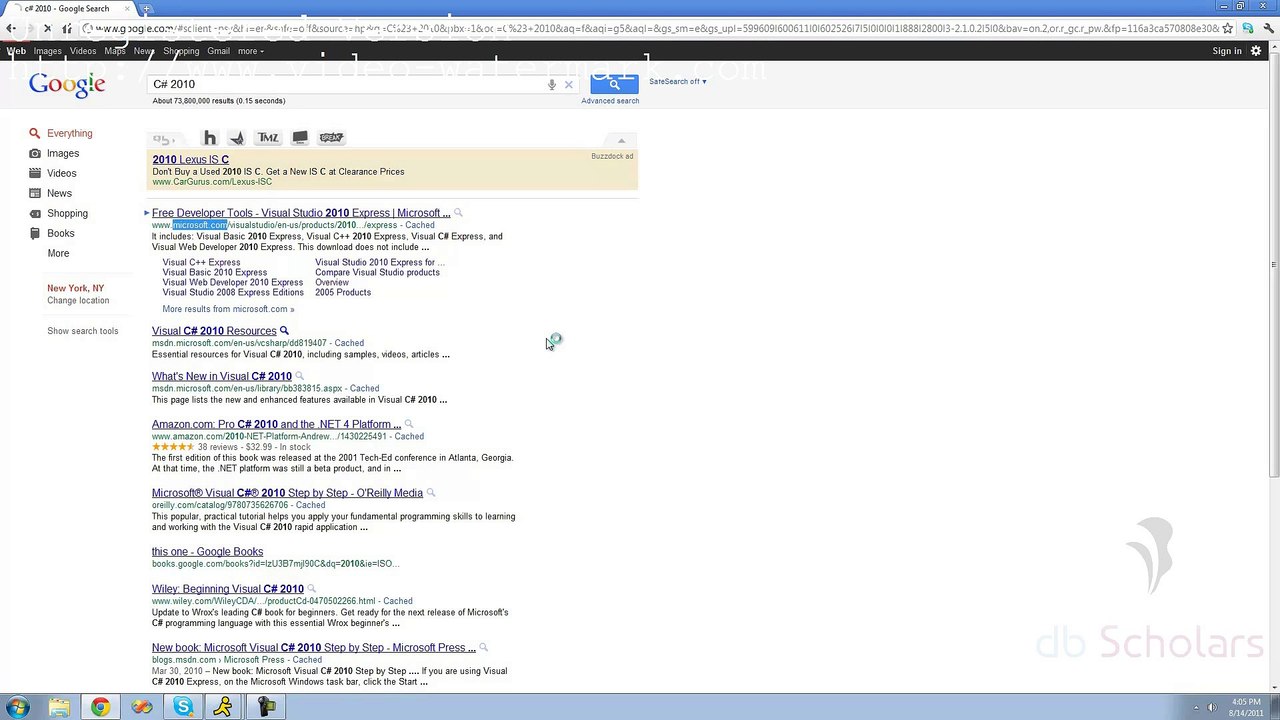
Task: Click Change location link
Action: 78,301
